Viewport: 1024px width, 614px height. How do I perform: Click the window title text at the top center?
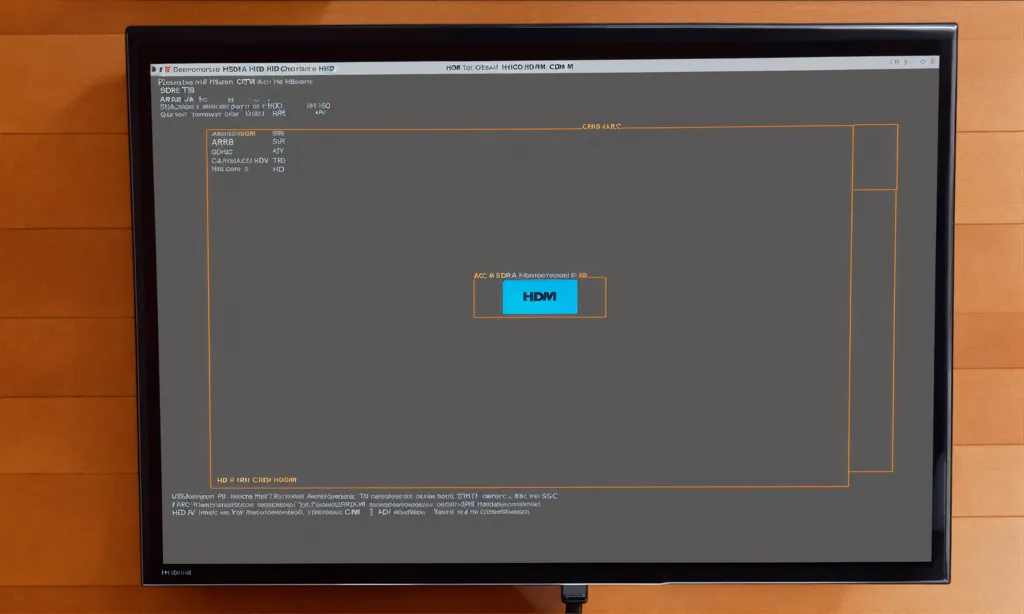tap(509, 68)
